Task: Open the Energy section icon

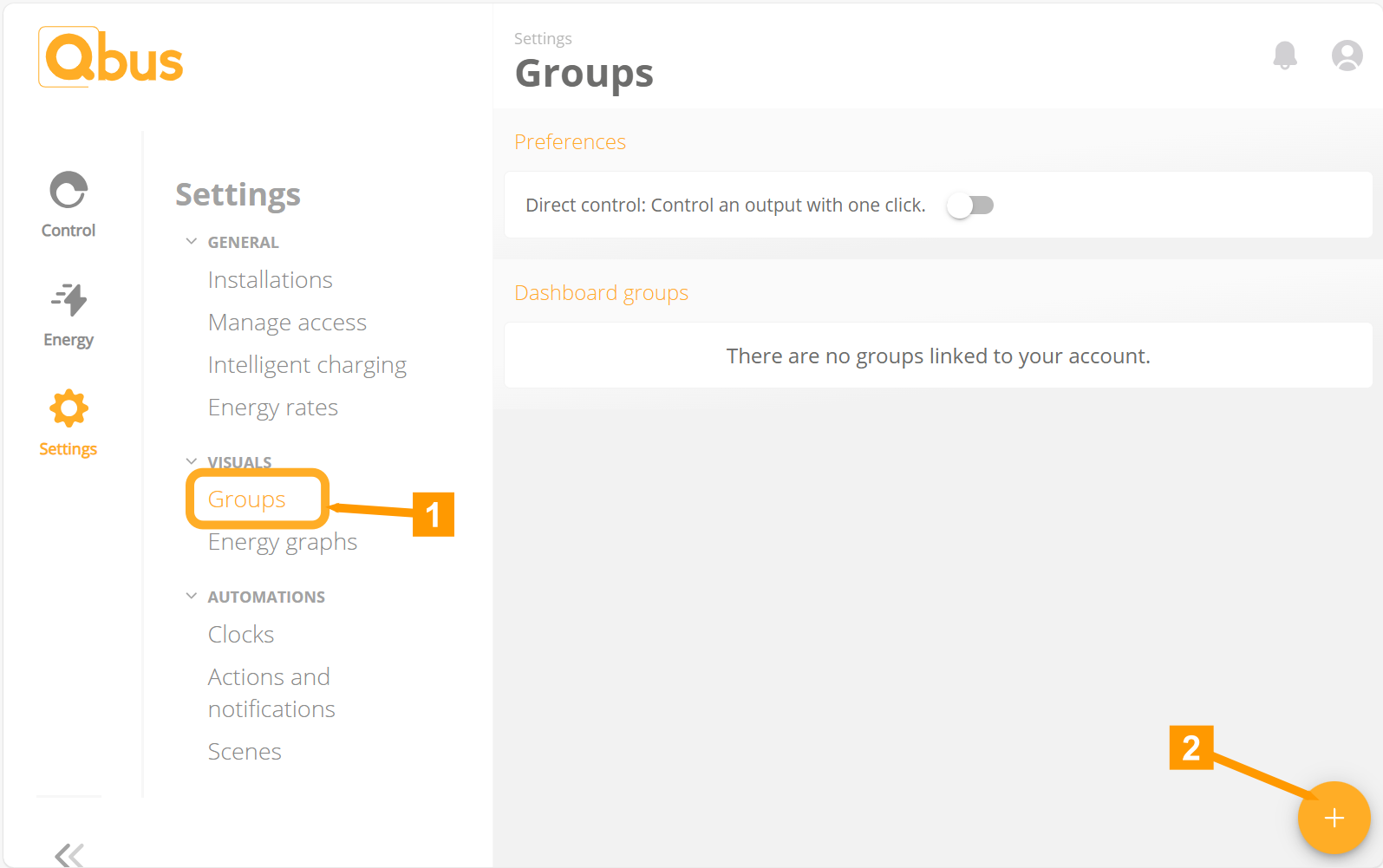Action: [x=68, y=300]
